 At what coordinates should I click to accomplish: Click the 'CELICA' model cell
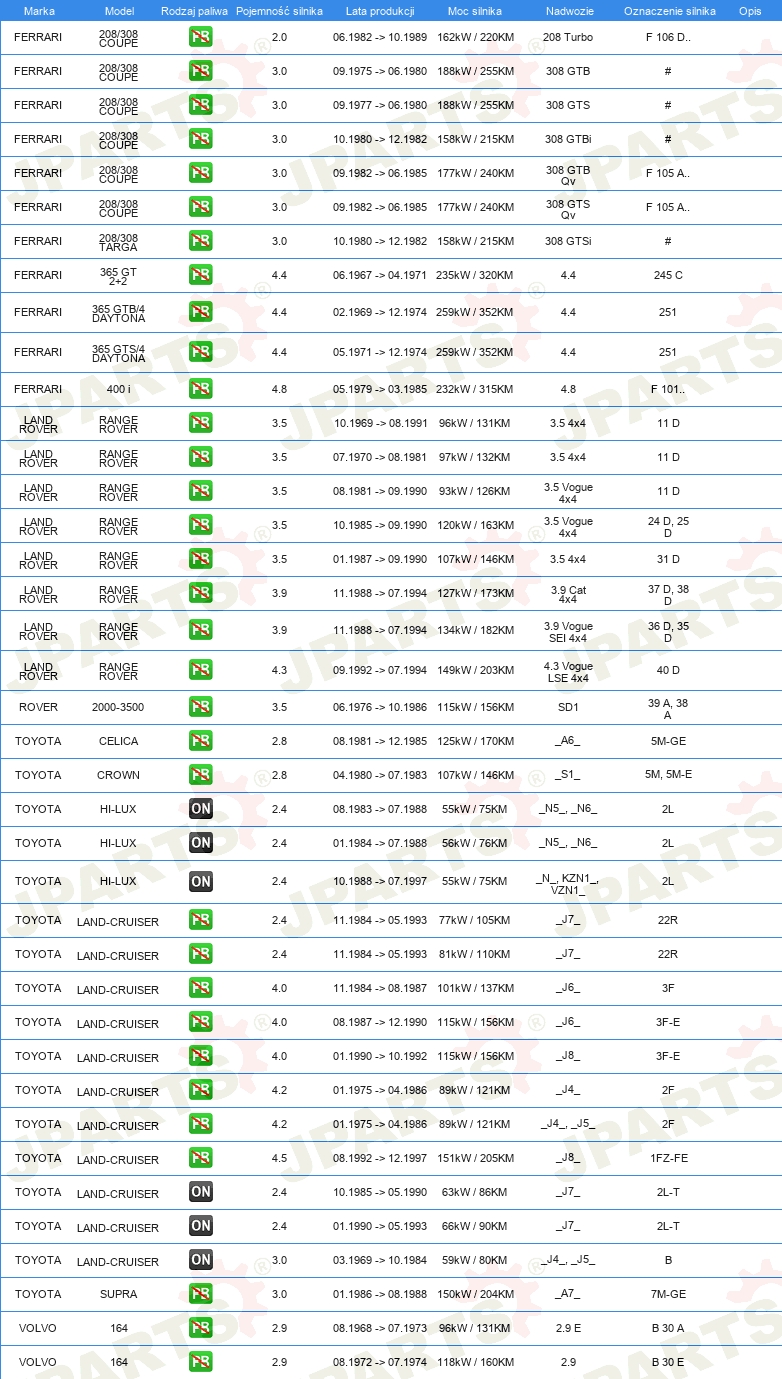click(118, 741)
